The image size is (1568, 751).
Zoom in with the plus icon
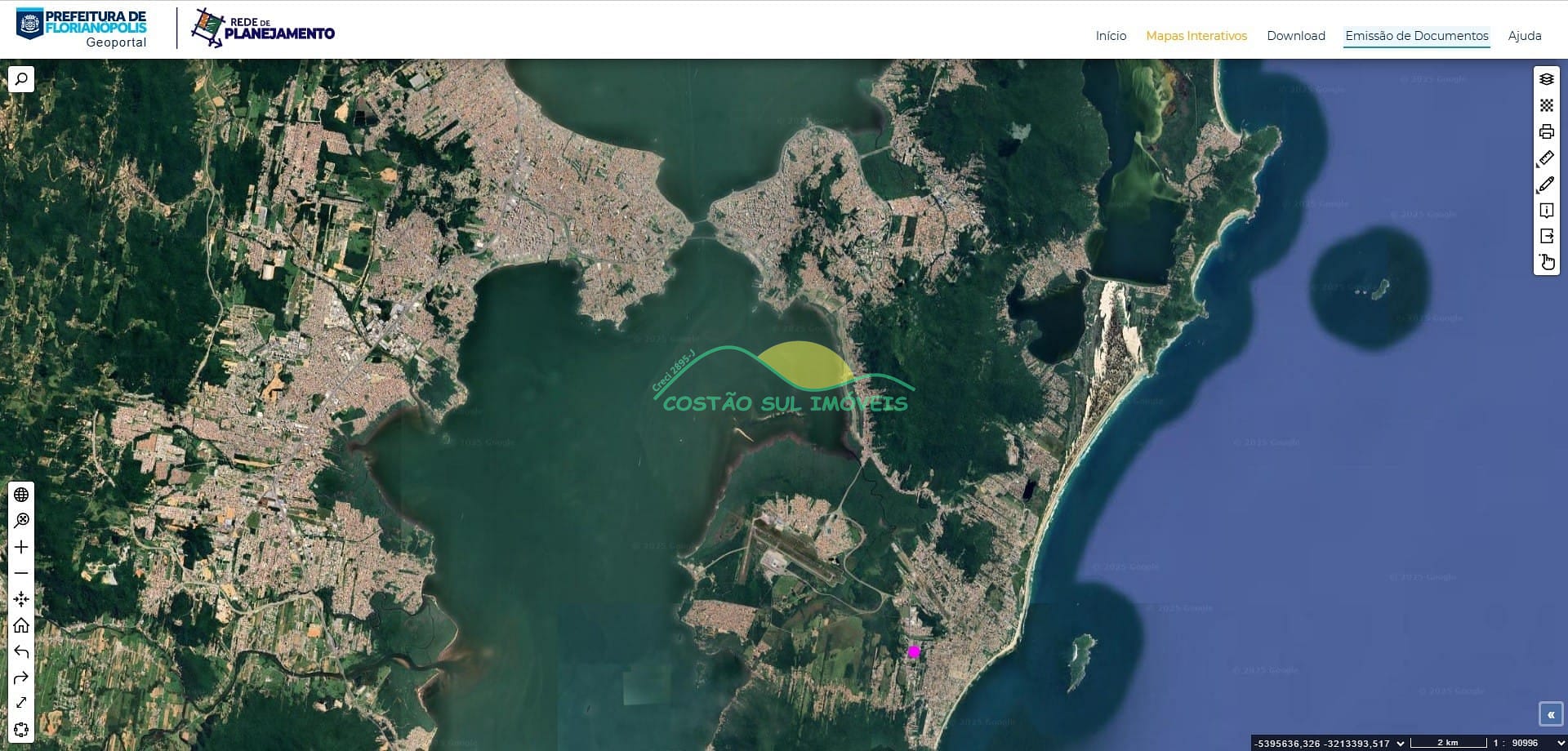point(21,547)
